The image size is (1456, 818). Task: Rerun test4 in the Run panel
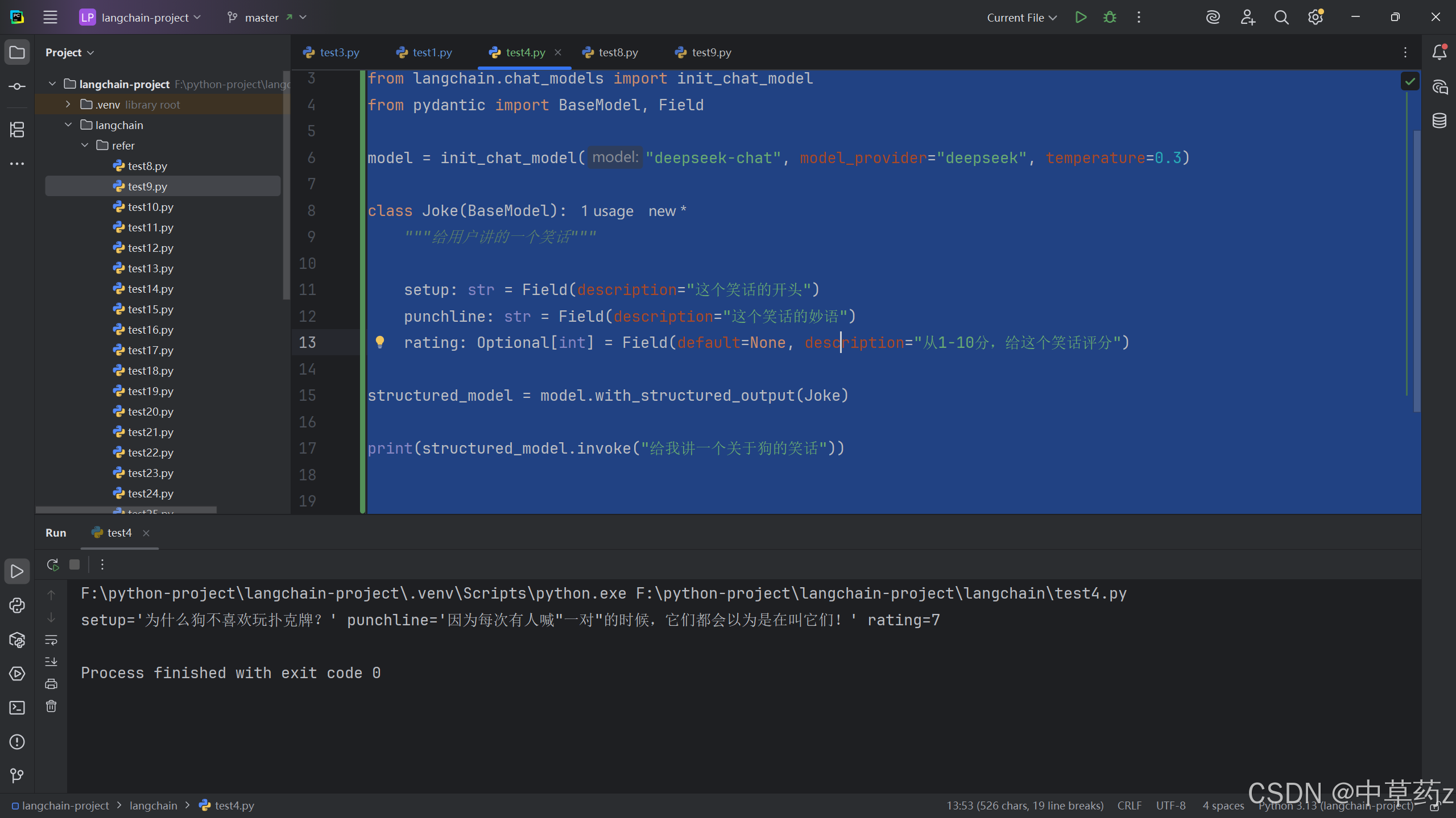pyautogui.click(x=53, y=564)
